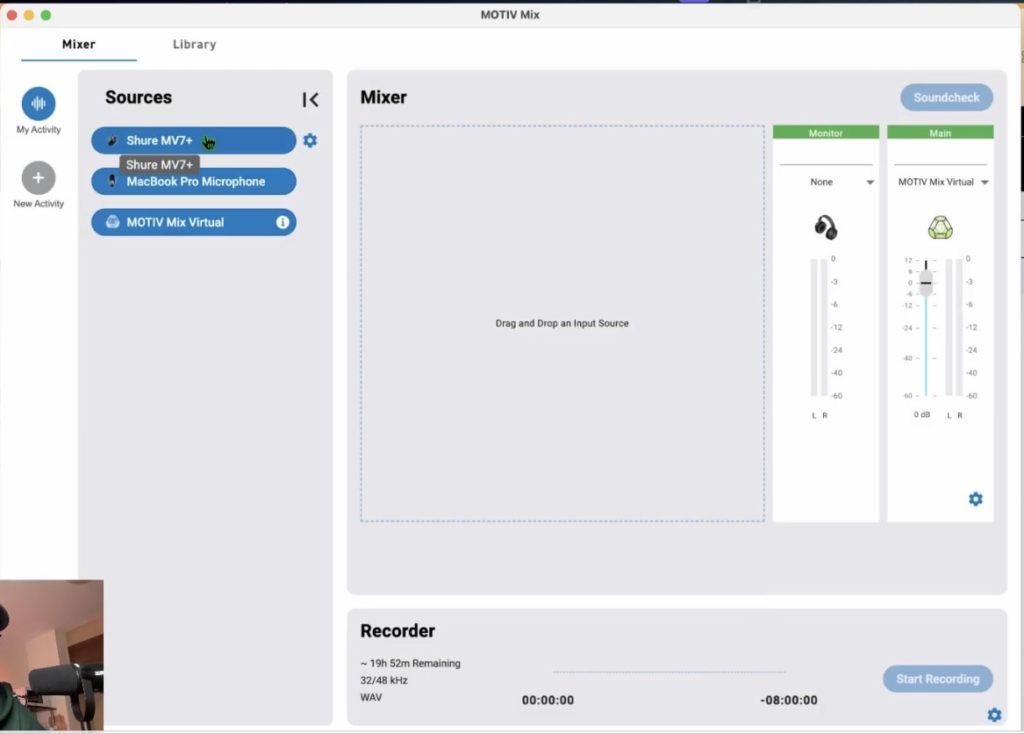1024x734 pixels.
Task: Open Main output channel settings gear
Action: 975,499
